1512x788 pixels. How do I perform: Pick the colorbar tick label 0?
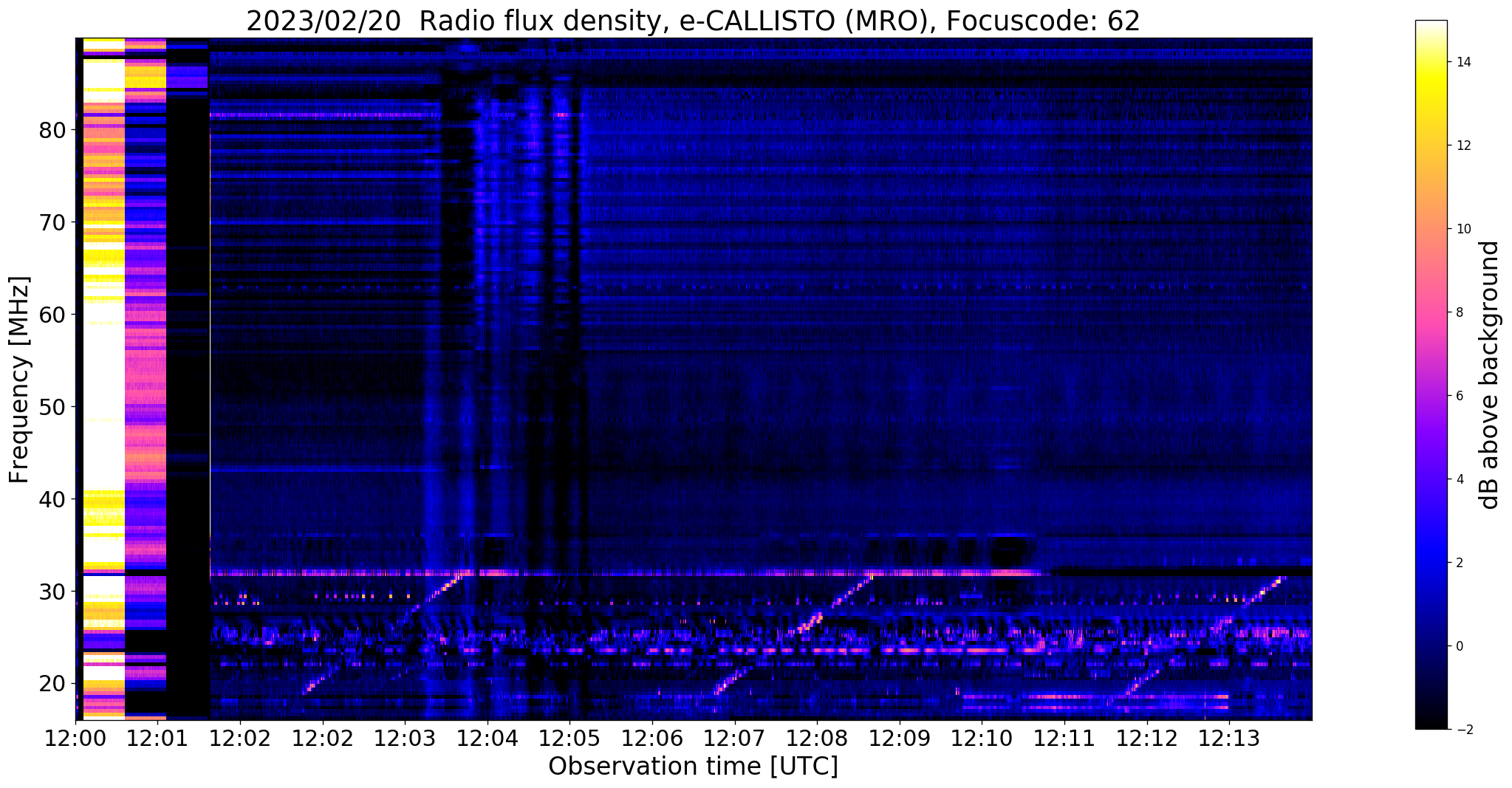pos(1459,647)
